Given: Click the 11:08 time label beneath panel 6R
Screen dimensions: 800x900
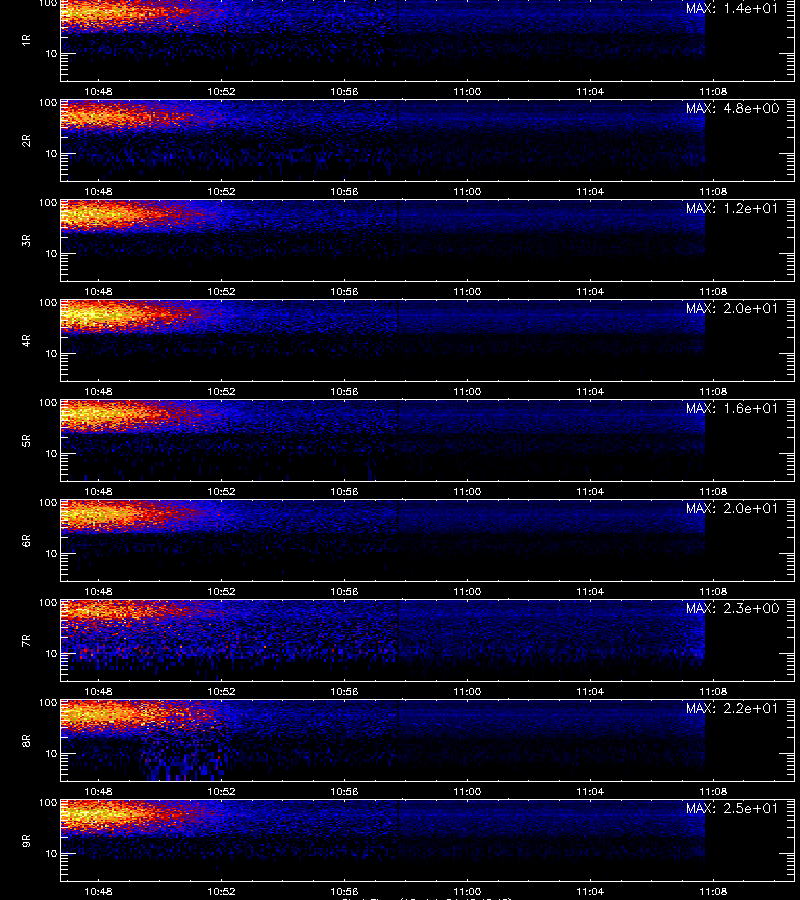Looking at the screenshot, I should click(x=713, y=591).
